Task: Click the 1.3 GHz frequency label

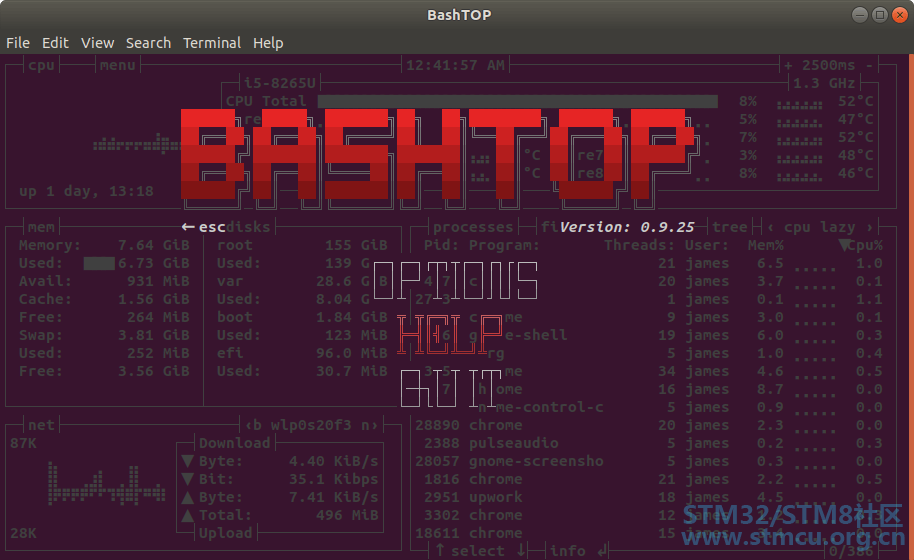Action: [x=824, y=83]
